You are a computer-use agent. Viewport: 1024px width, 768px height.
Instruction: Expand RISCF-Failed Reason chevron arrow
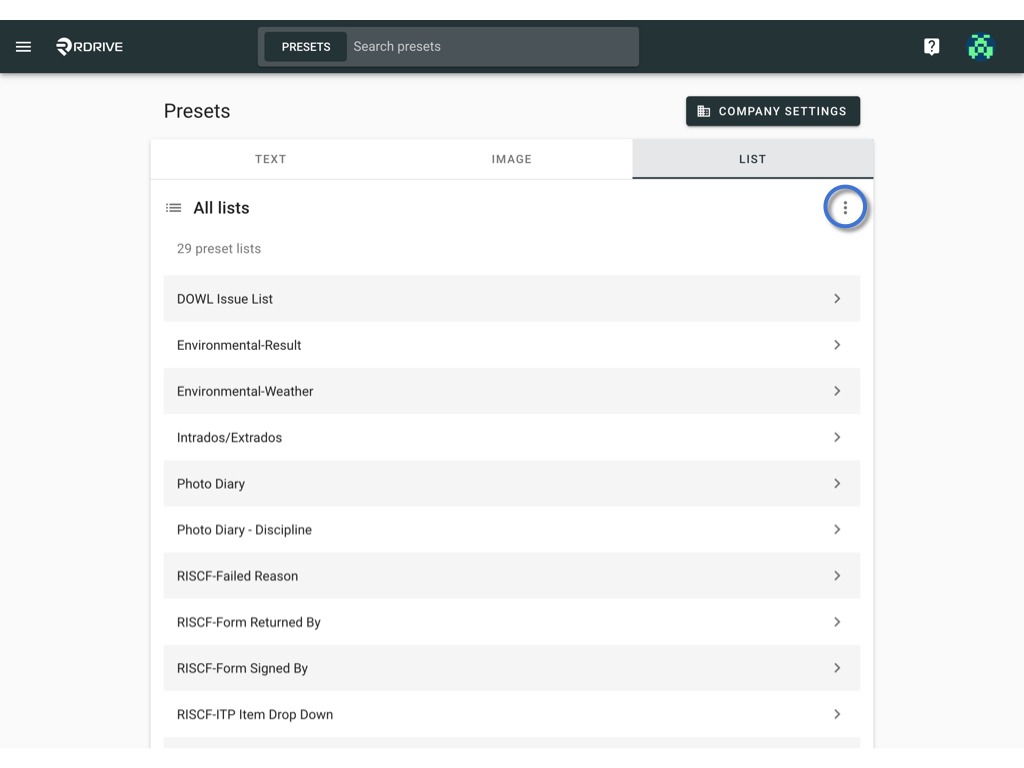click(837, 575)
